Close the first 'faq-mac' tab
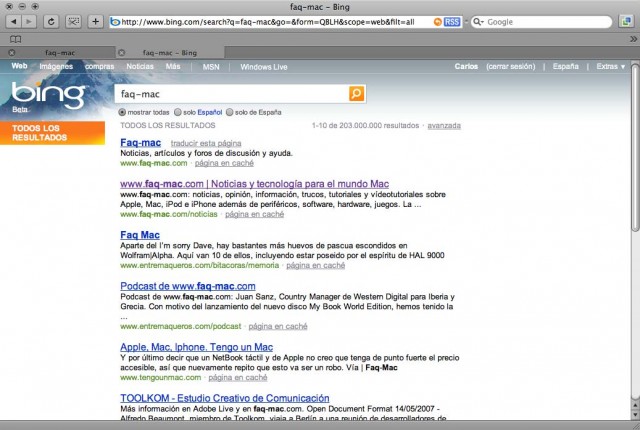Image resolution: width=640 pixels, height=430 pixels. click(12, 53)
